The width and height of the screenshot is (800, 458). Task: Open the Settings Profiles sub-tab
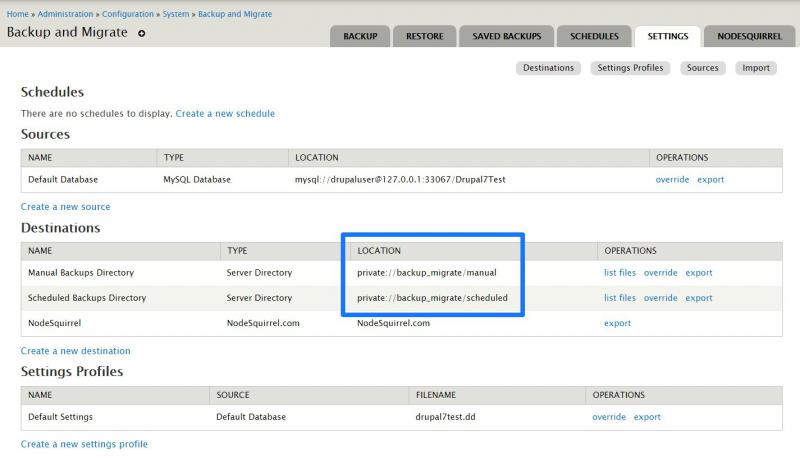tap(630, 68)
